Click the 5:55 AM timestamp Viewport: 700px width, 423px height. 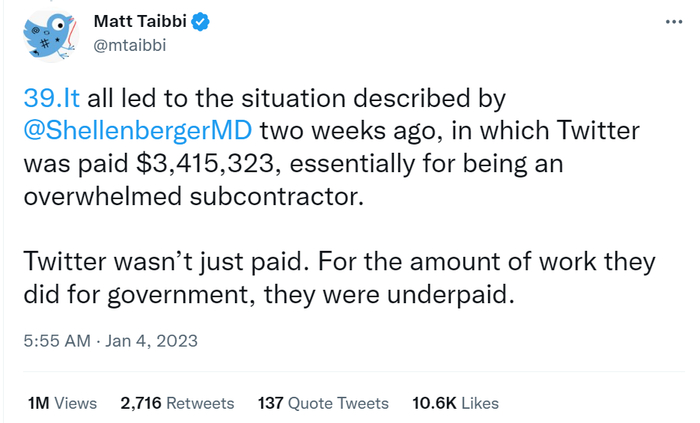point(58,340)
